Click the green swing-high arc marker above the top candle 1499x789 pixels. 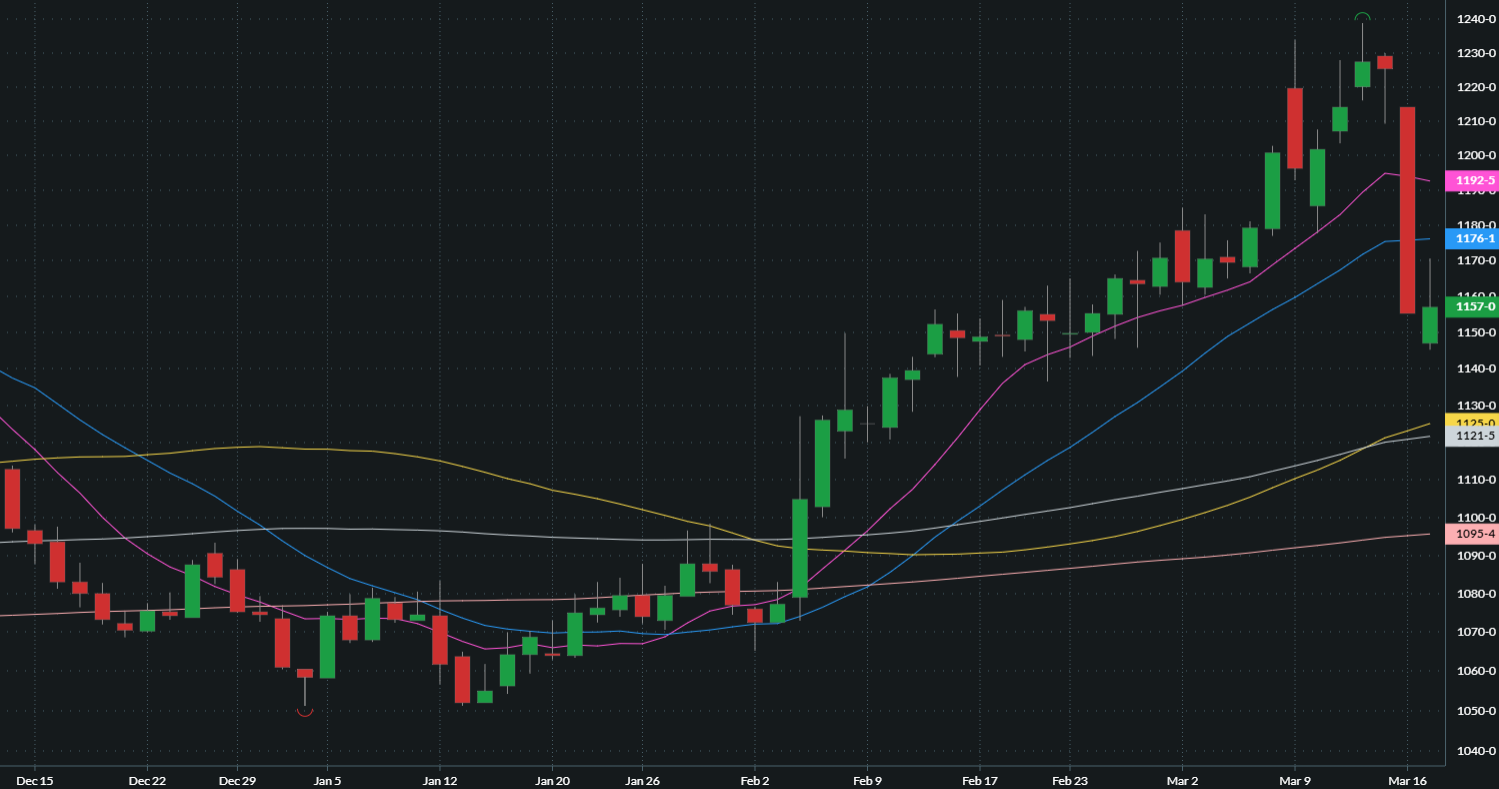pyautogui.click(x=1362, y=15)
